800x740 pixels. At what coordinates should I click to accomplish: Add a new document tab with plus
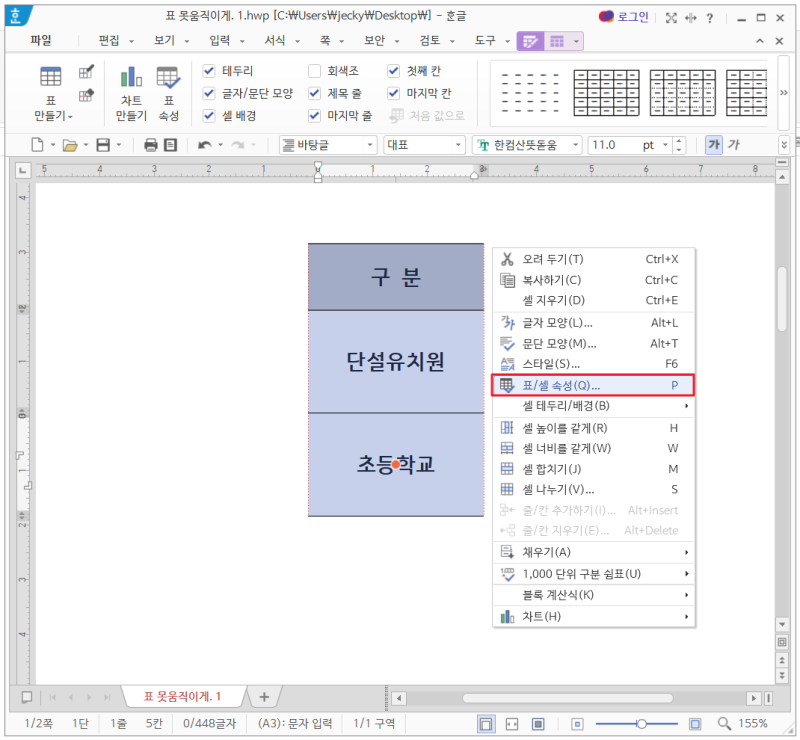tap(264, 697)
